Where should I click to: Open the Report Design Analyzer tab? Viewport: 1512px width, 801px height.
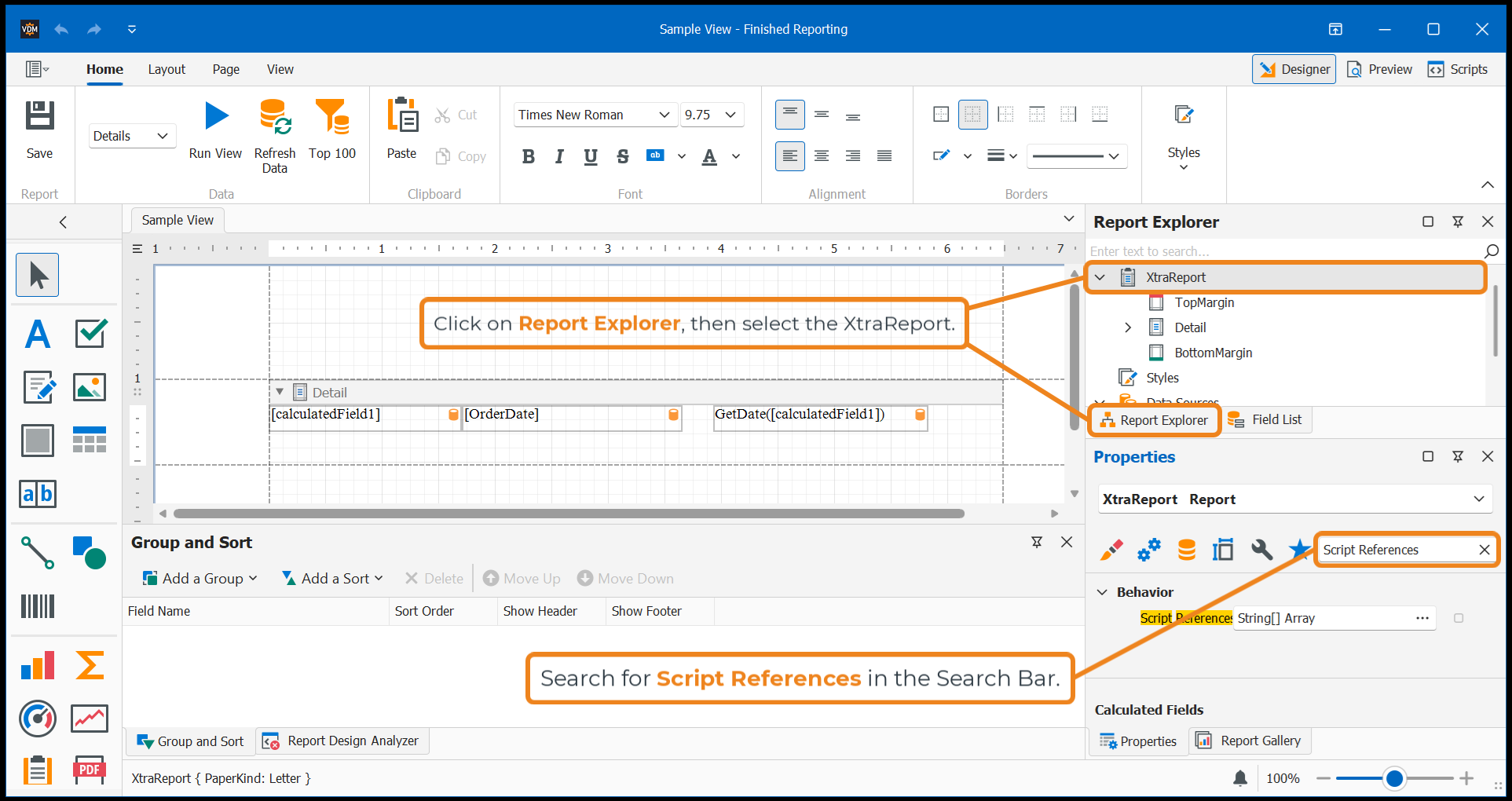(342, 741)
